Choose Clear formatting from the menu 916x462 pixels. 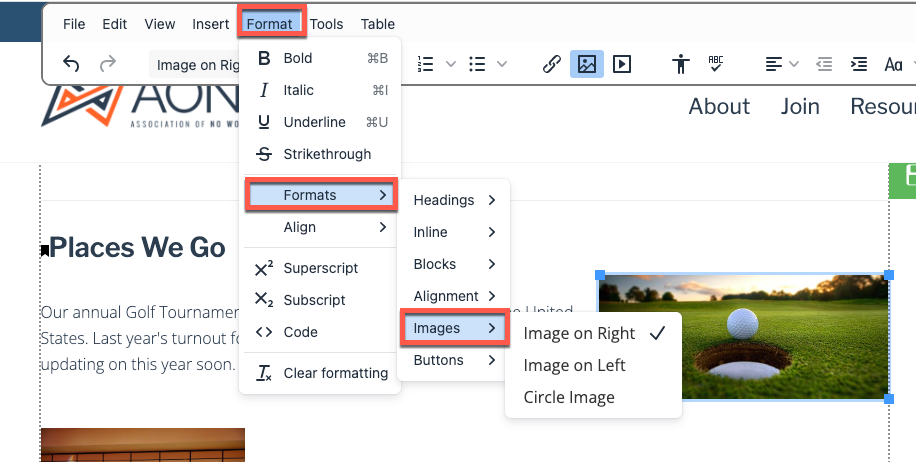321,373
